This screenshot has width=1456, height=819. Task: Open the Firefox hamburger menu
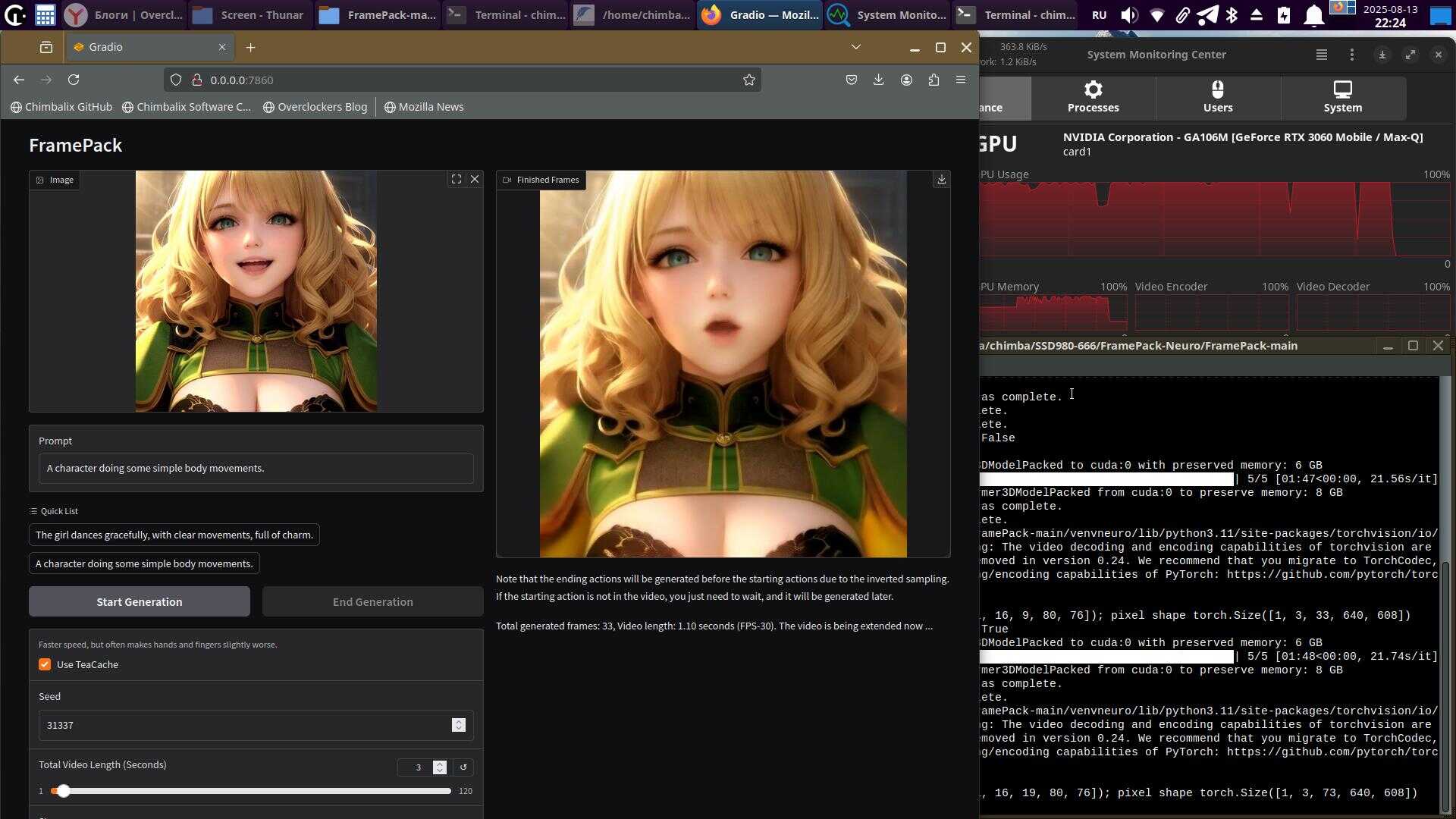(x=961, y=80)
